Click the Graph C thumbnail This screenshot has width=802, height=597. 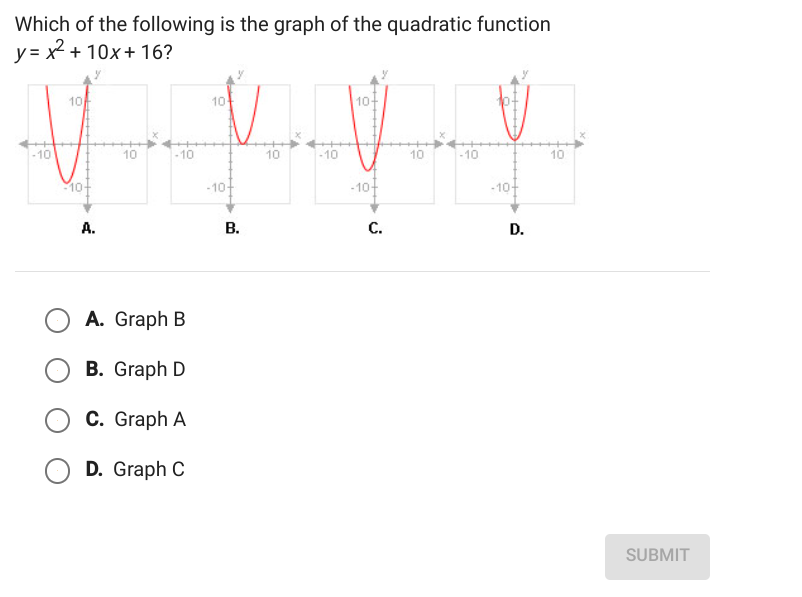point(375,145)
